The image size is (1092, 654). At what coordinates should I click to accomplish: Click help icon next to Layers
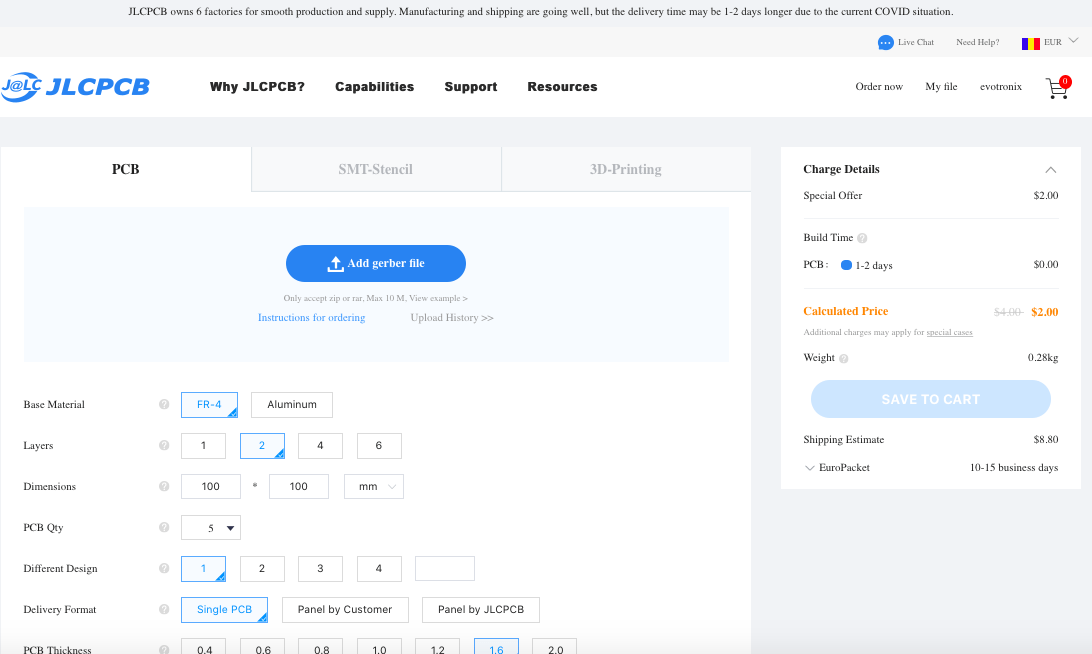pos(164,445)
